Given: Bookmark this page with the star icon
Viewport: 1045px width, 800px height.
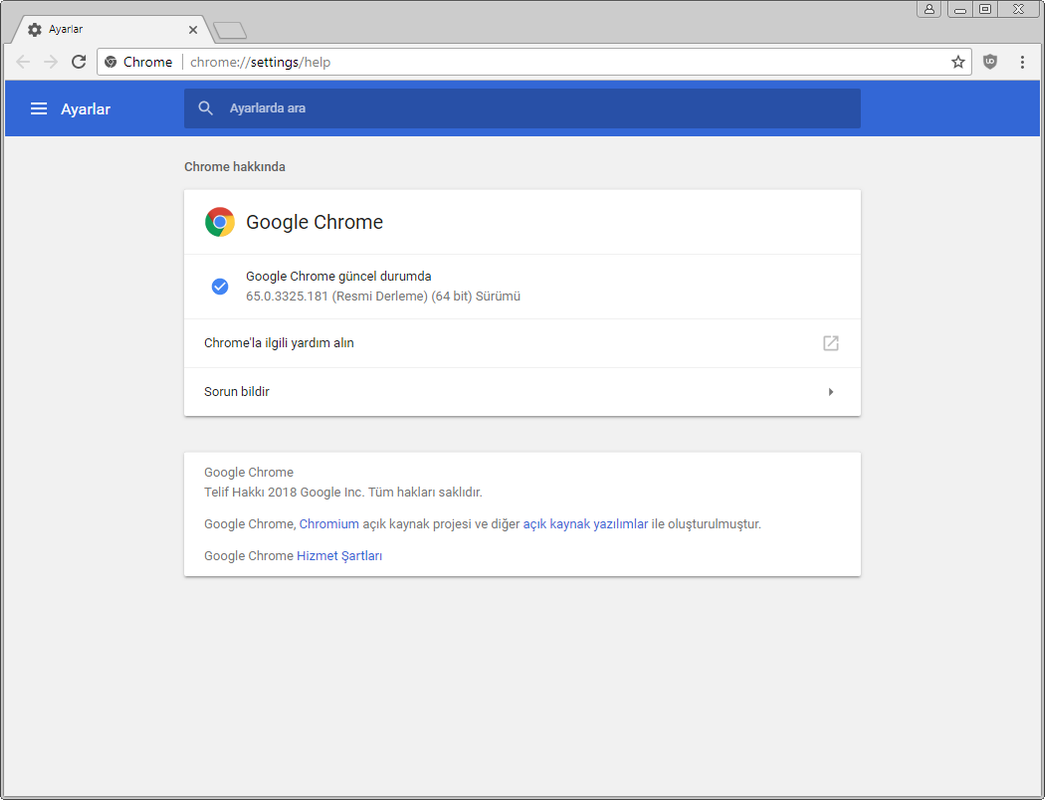Looking at the screenshot, I should coord(958,62).
